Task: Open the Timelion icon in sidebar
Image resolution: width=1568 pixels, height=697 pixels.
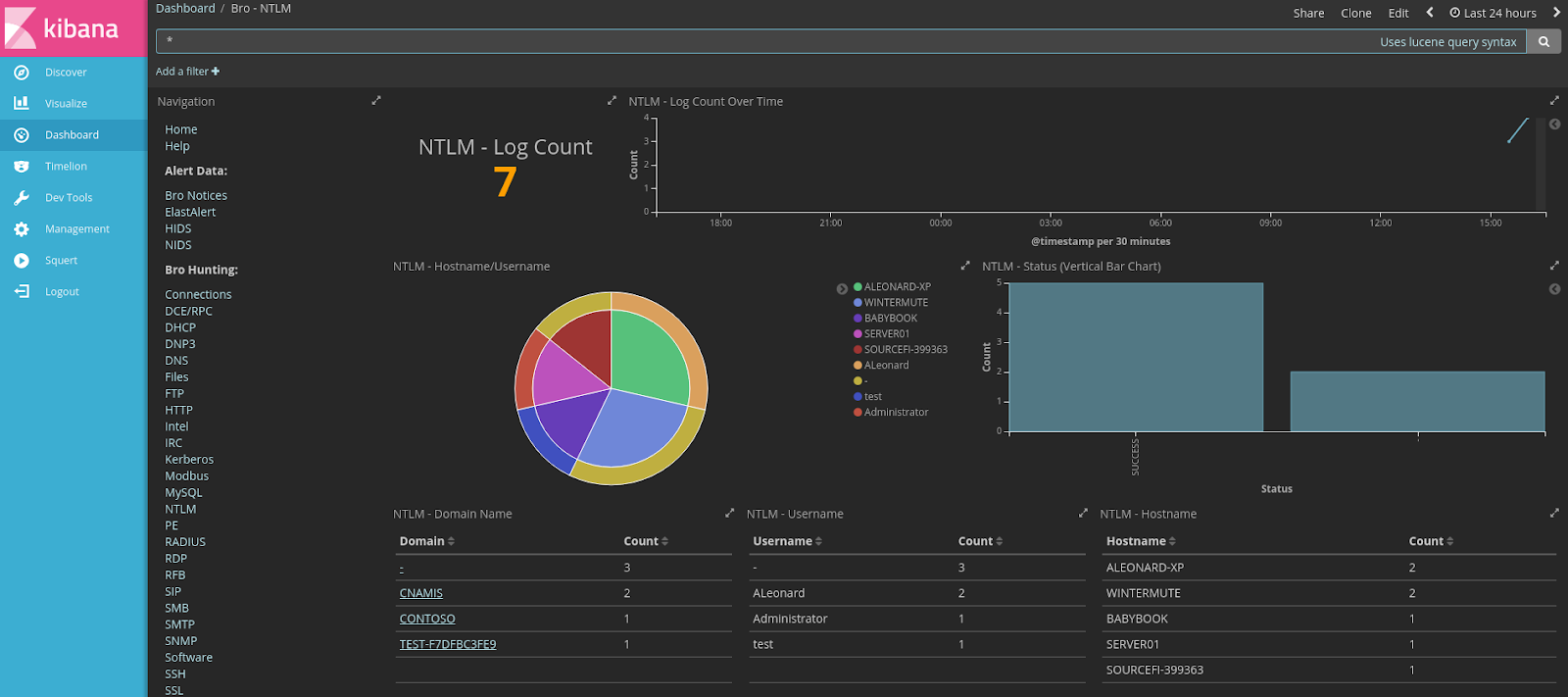Action: click(22, 166)
